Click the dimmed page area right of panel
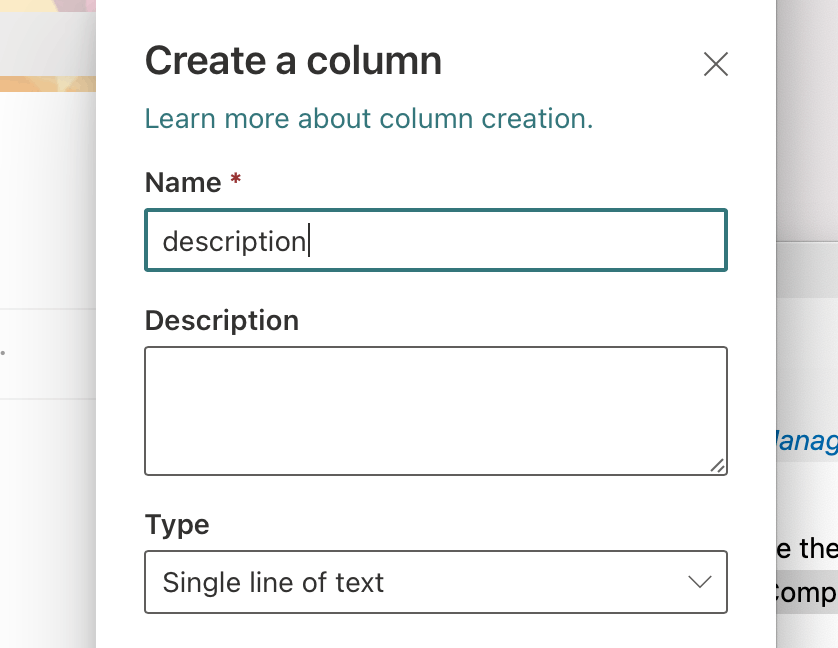Viewport: 838px width, 648px height. pos(808,150)
